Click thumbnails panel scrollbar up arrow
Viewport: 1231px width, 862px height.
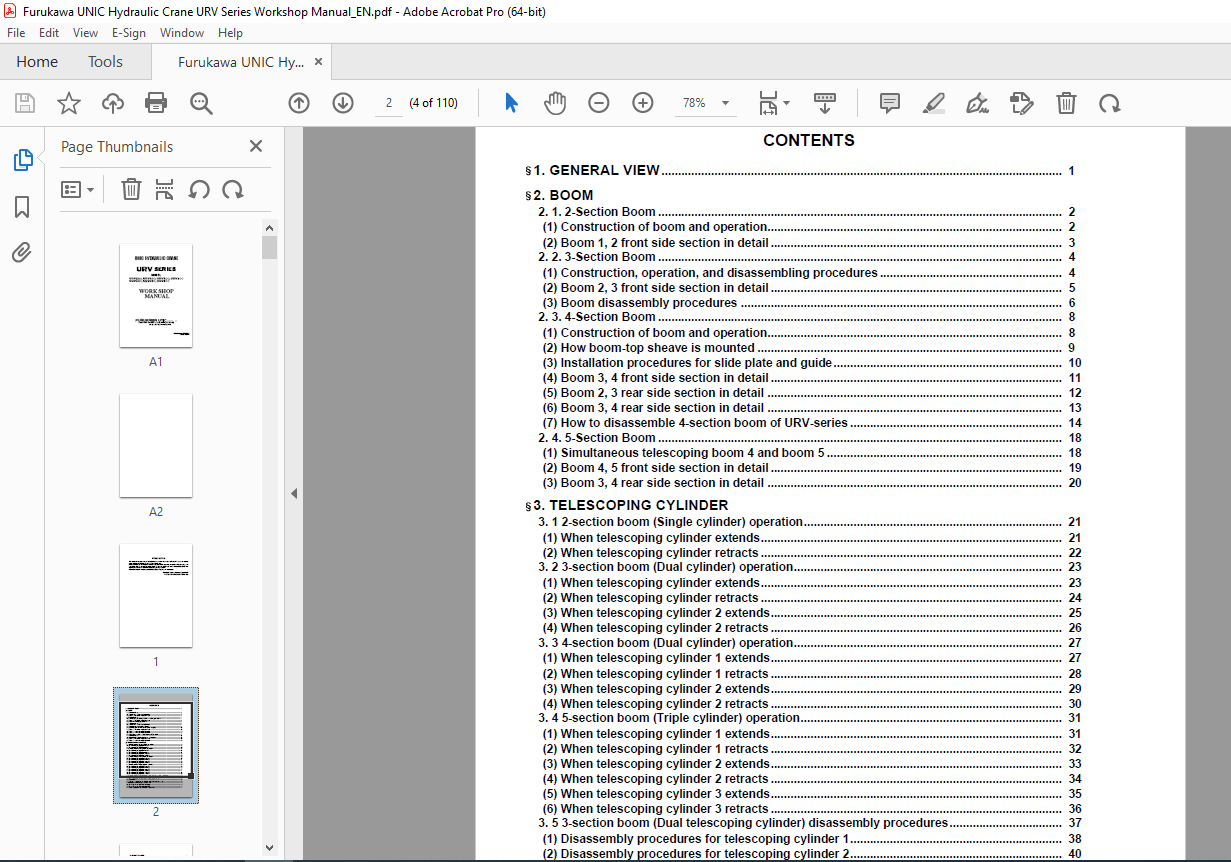269,227
